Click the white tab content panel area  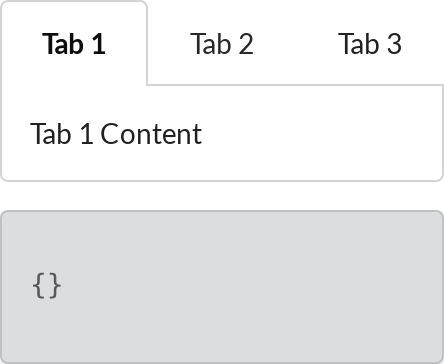(x=222, y=133)
